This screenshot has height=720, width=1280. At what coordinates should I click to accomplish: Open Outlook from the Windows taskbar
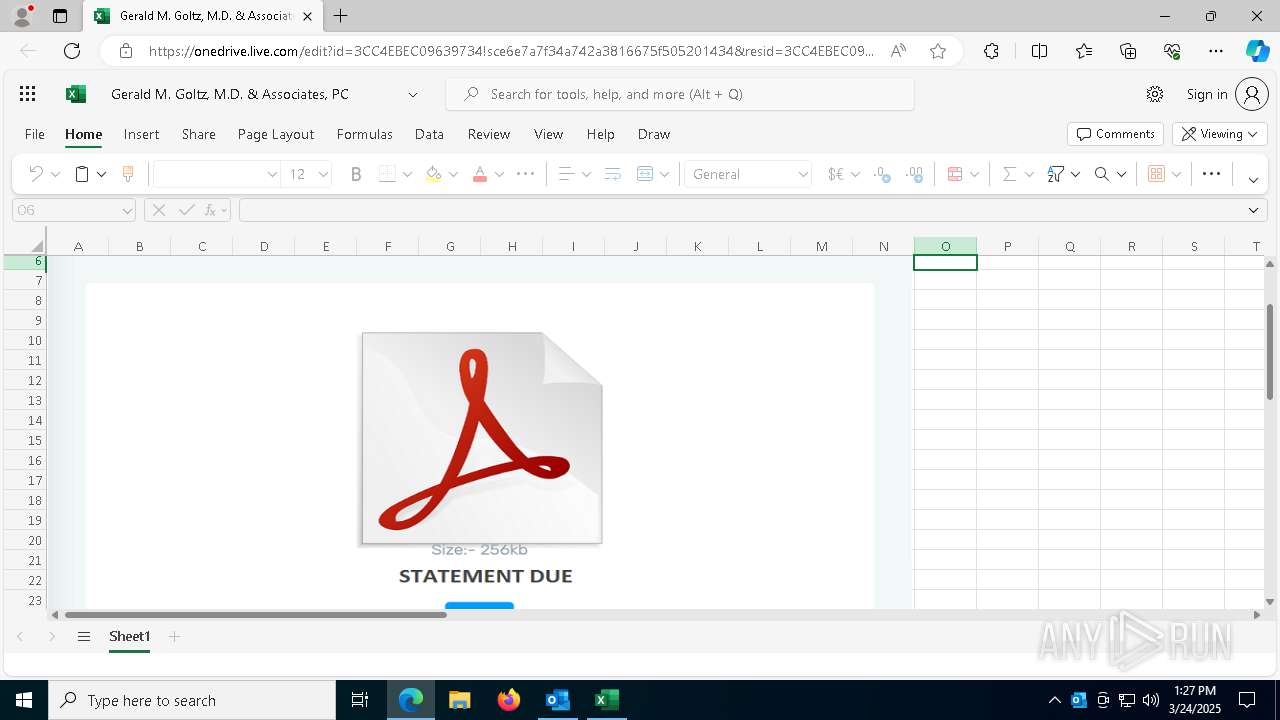tap(557, 700)
